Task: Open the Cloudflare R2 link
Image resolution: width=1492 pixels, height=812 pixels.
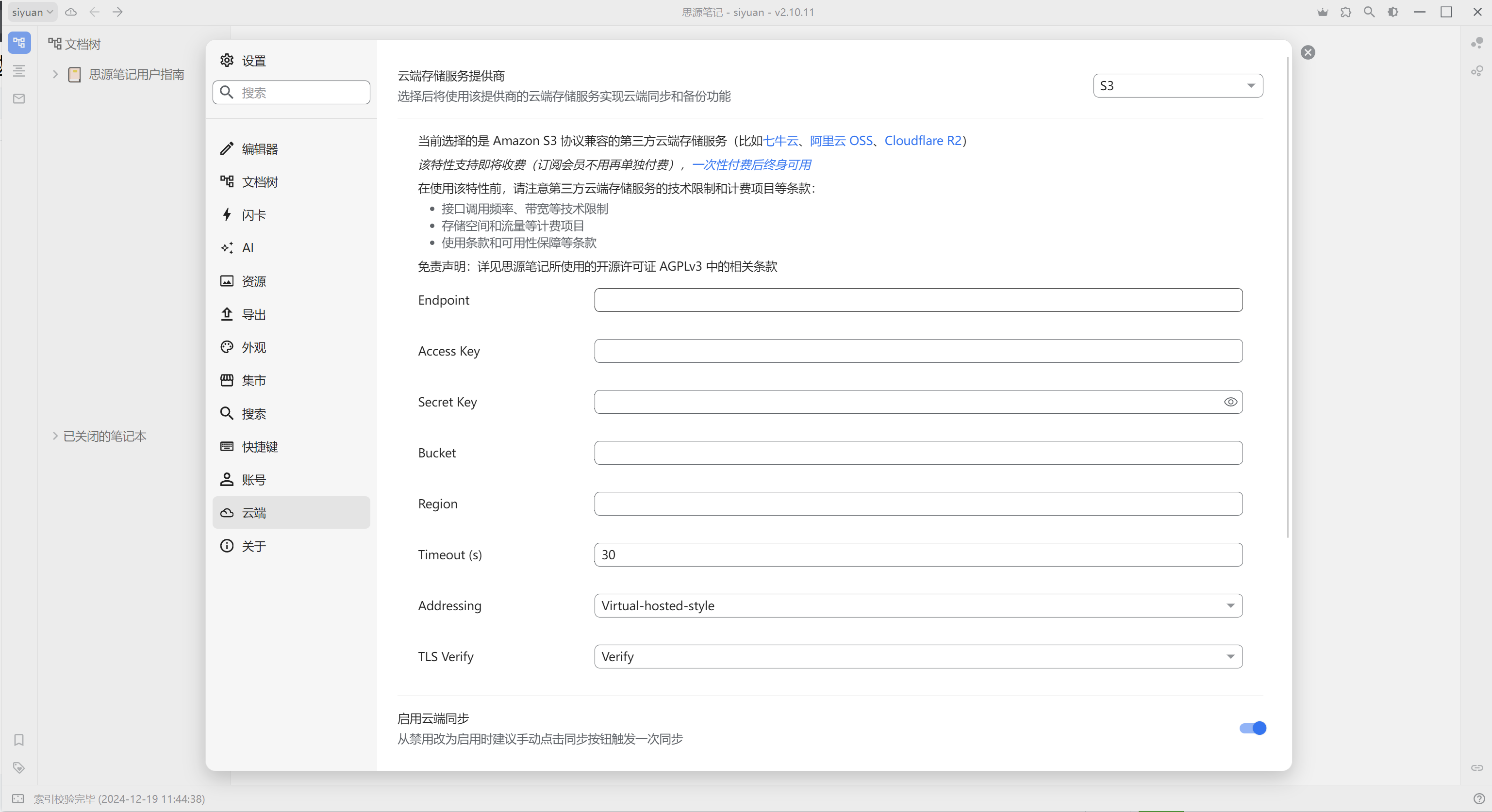Action: [923, 141]
